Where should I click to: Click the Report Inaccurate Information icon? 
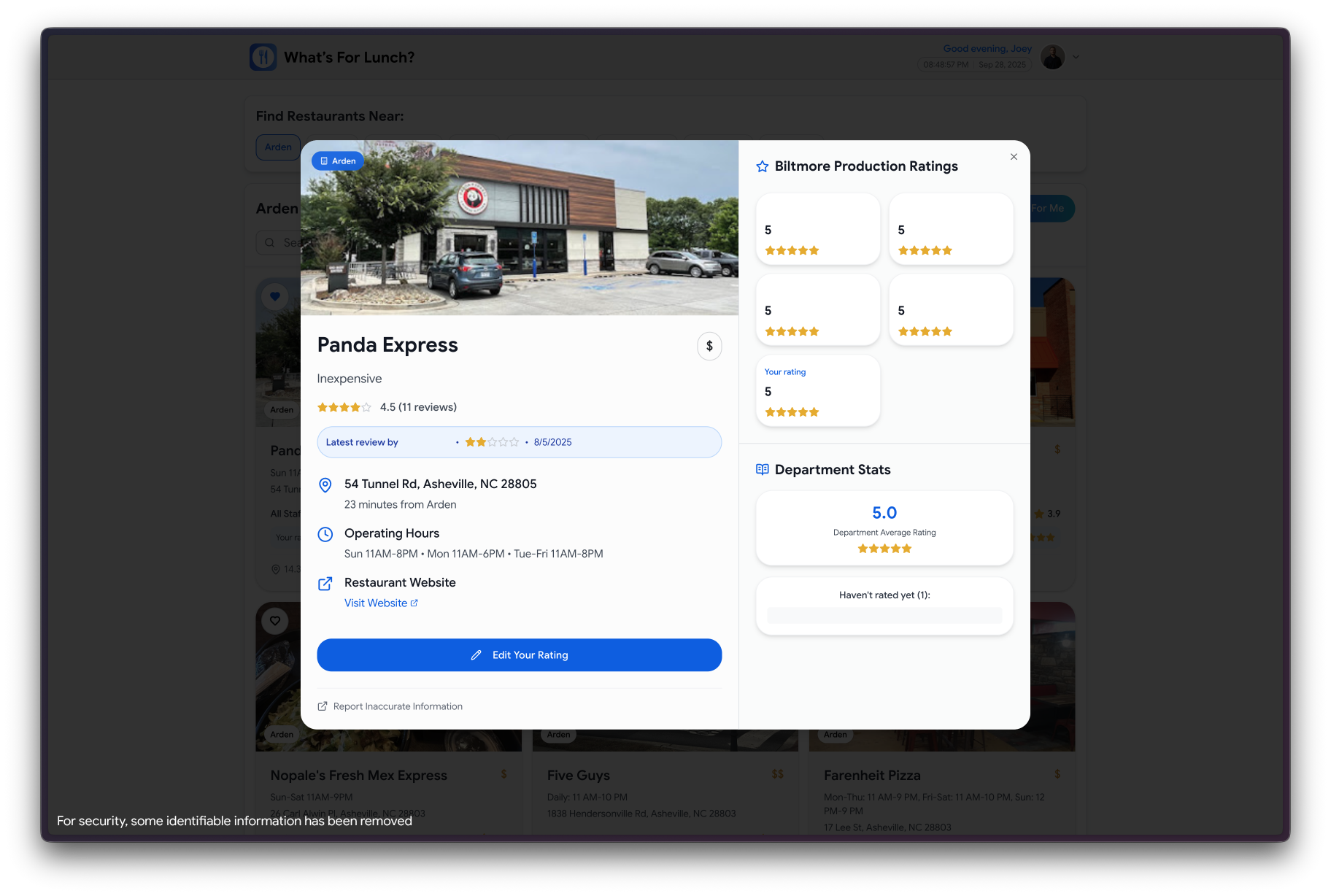pyautogui.click(x=323, y=706)
